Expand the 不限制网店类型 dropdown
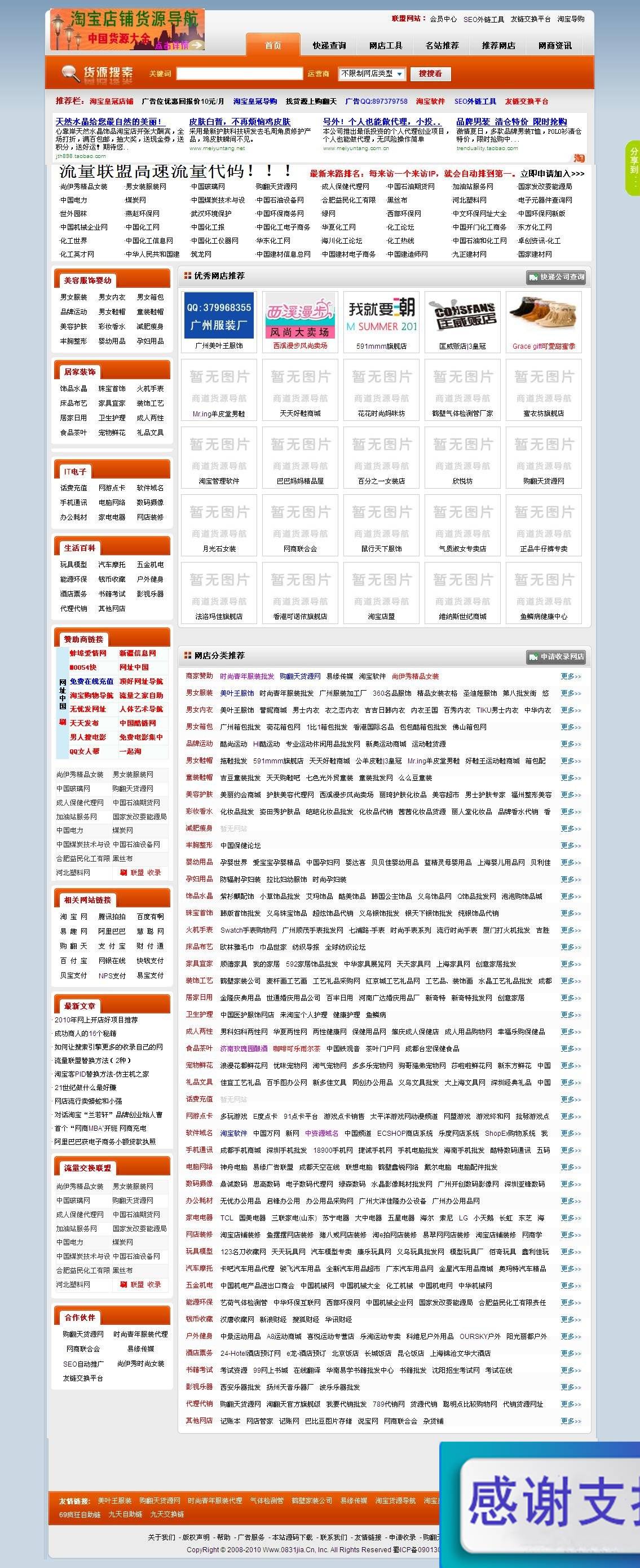 [372, 74]
